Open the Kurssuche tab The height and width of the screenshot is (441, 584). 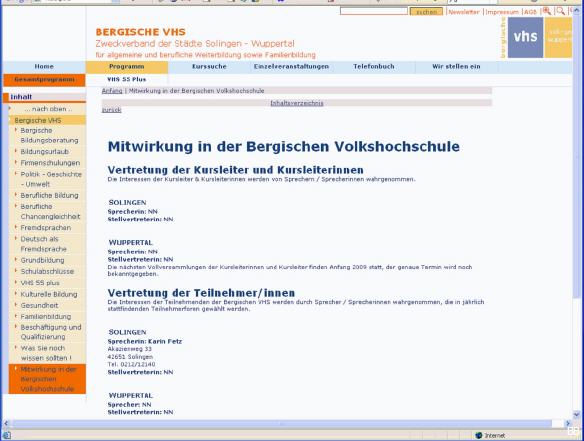(209, 67)
